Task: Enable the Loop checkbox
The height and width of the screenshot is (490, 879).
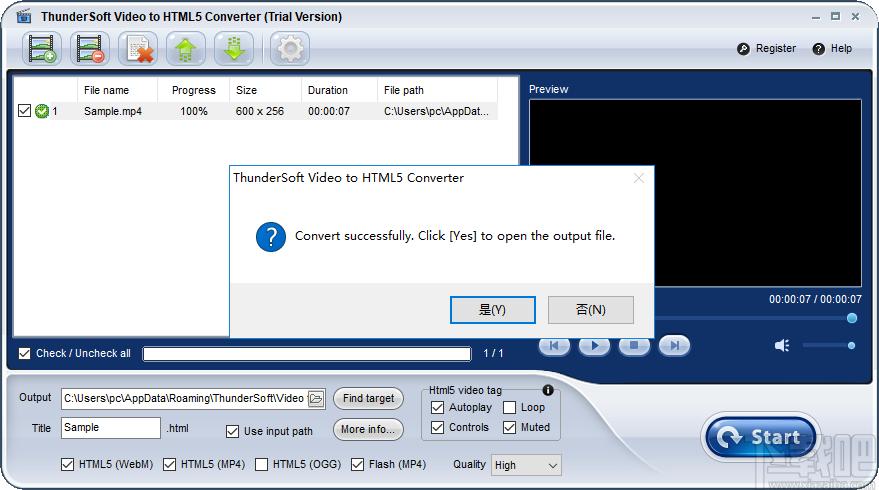Action: [x=509, y=408]
